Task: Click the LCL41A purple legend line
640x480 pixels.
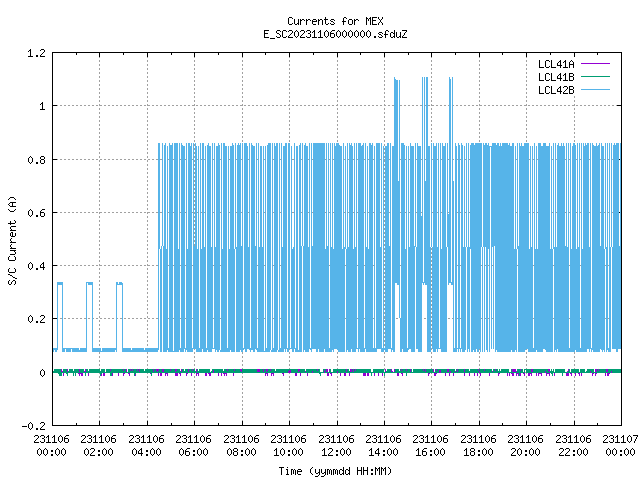Action: 595,64
